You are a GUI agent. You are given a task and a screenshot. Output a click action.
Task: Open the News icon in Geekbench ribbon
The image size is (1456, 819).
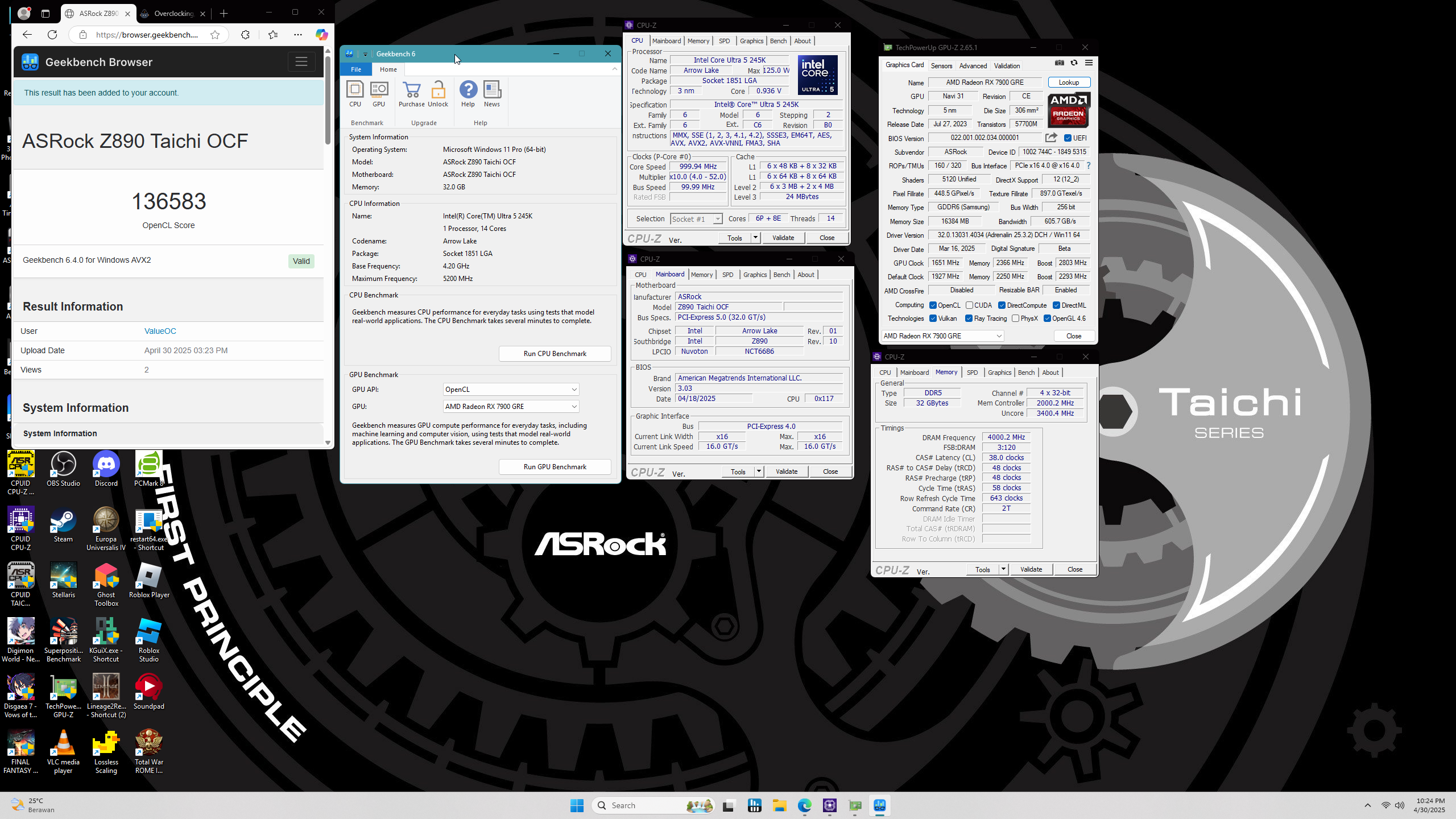(x=492, y=94)
